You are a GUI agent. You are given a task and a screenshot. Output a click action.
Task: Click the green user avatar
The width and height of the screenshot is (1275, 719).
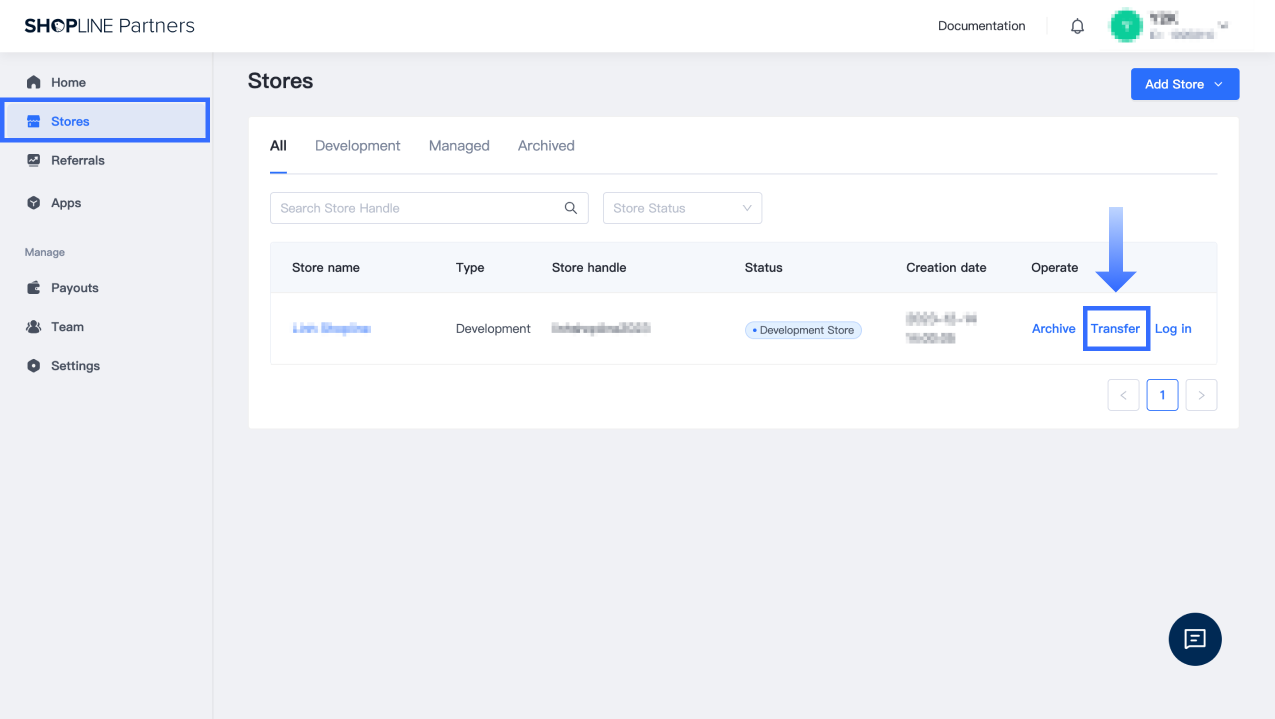(1126, 26)
